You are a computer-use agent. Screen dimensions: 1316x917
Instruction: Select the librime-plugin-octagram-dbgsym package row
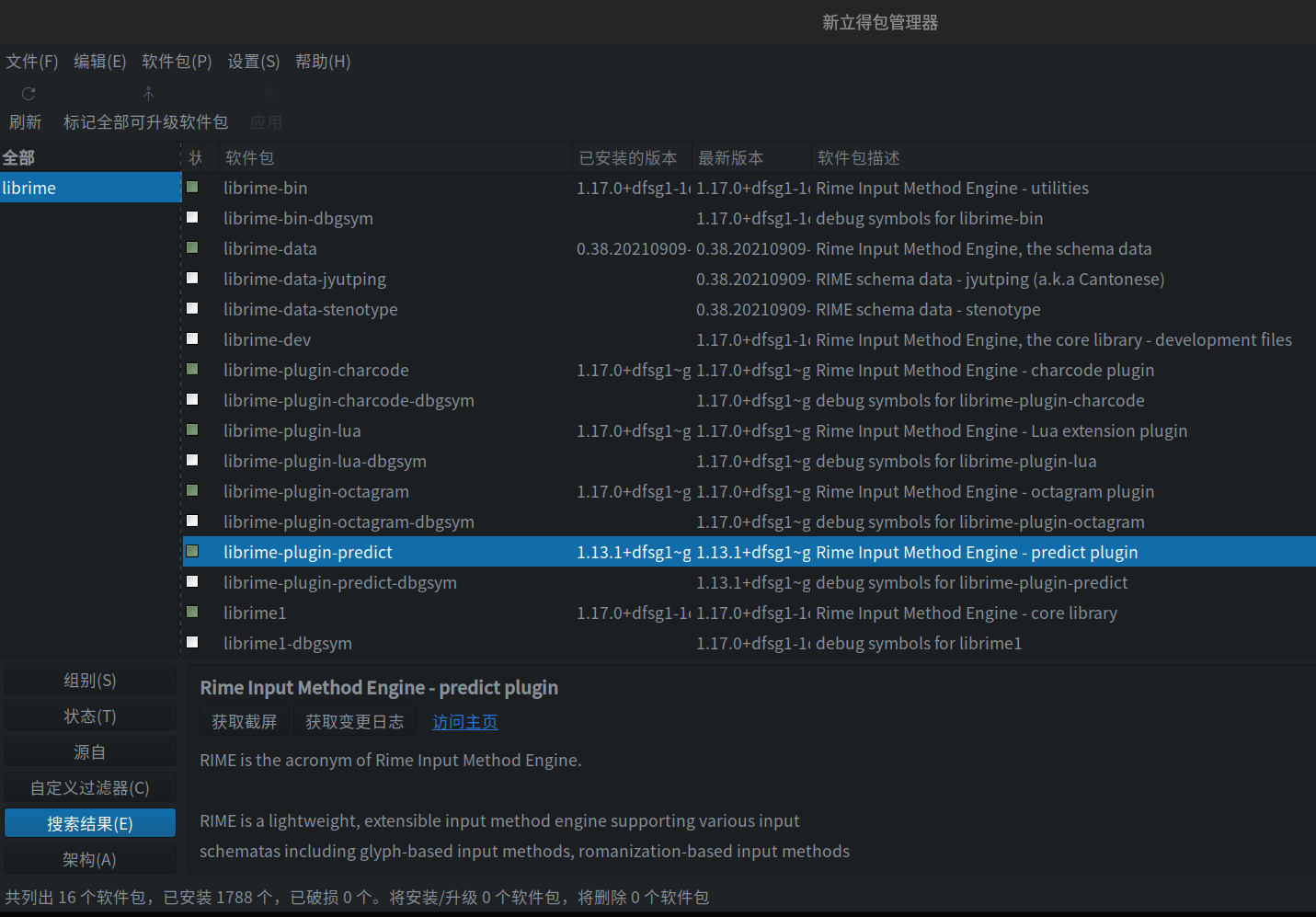750,522
